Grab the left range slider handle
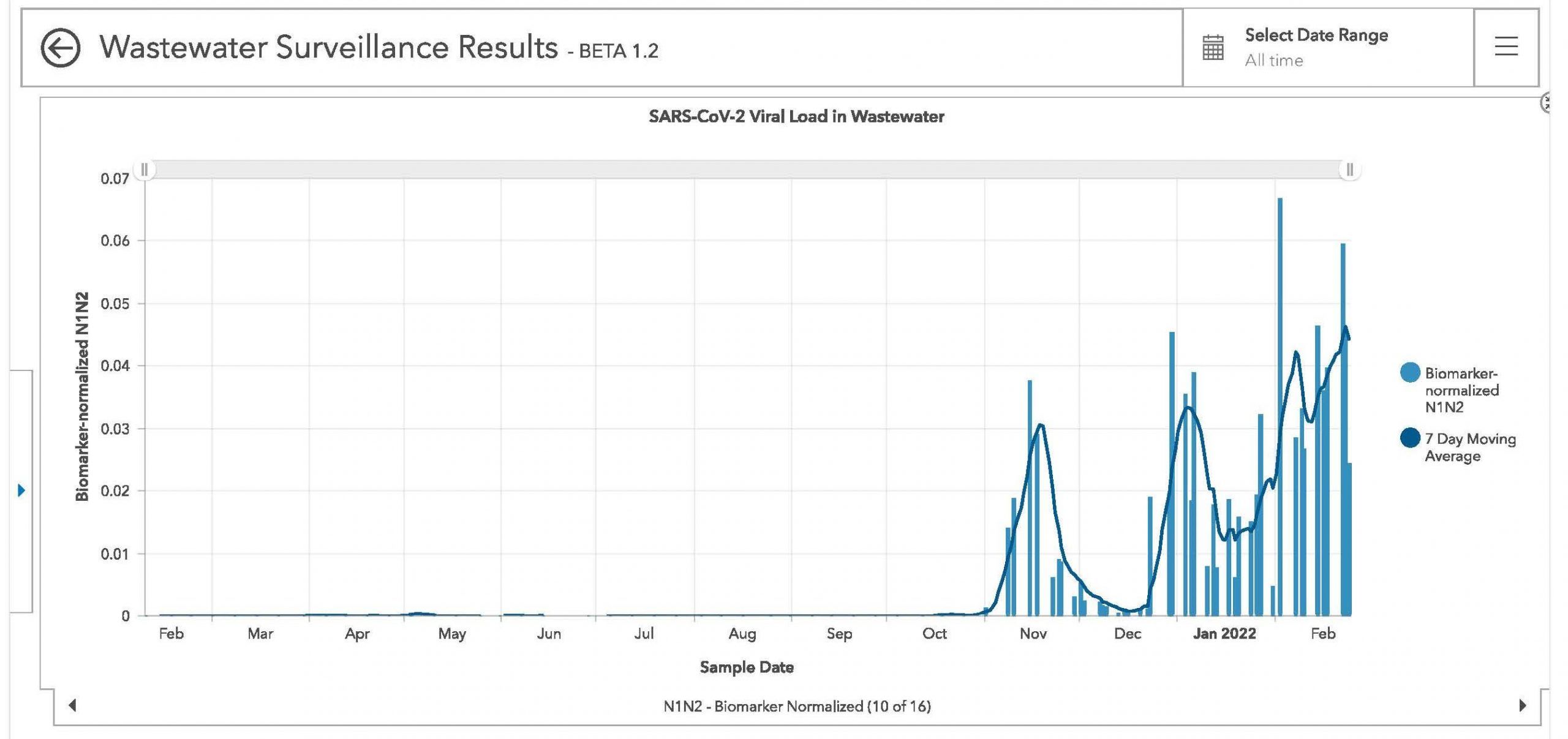Image resolution: width=1568 pixels, height=739 pixels. (x=145, y=169)
